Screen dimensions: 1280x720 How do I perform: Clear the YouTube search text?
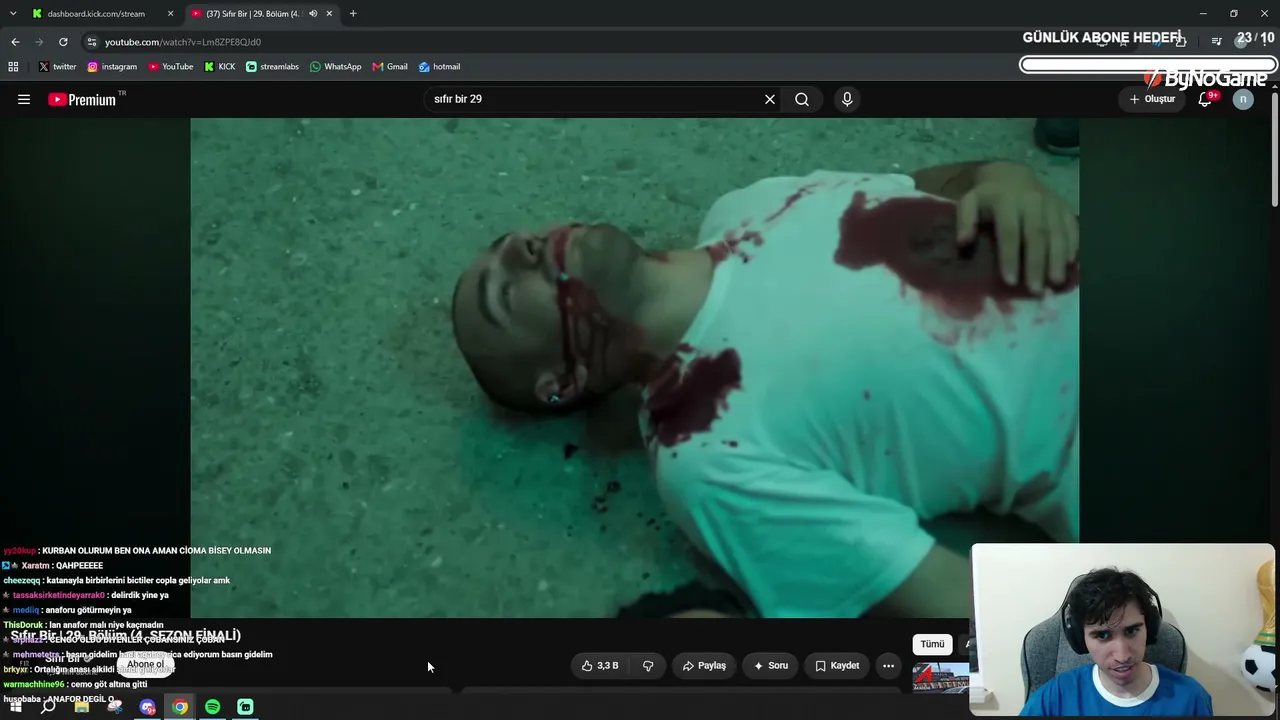pos(770,99)
